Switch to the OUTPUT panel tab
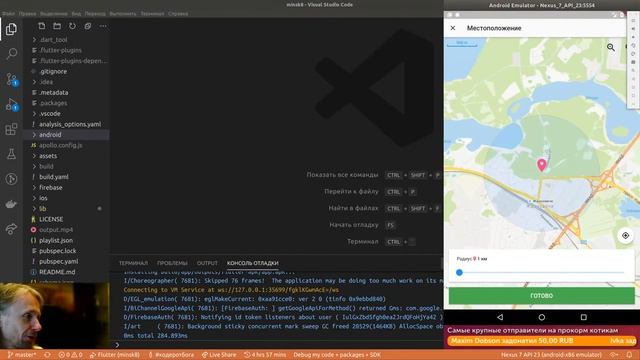 pos(207,263)
